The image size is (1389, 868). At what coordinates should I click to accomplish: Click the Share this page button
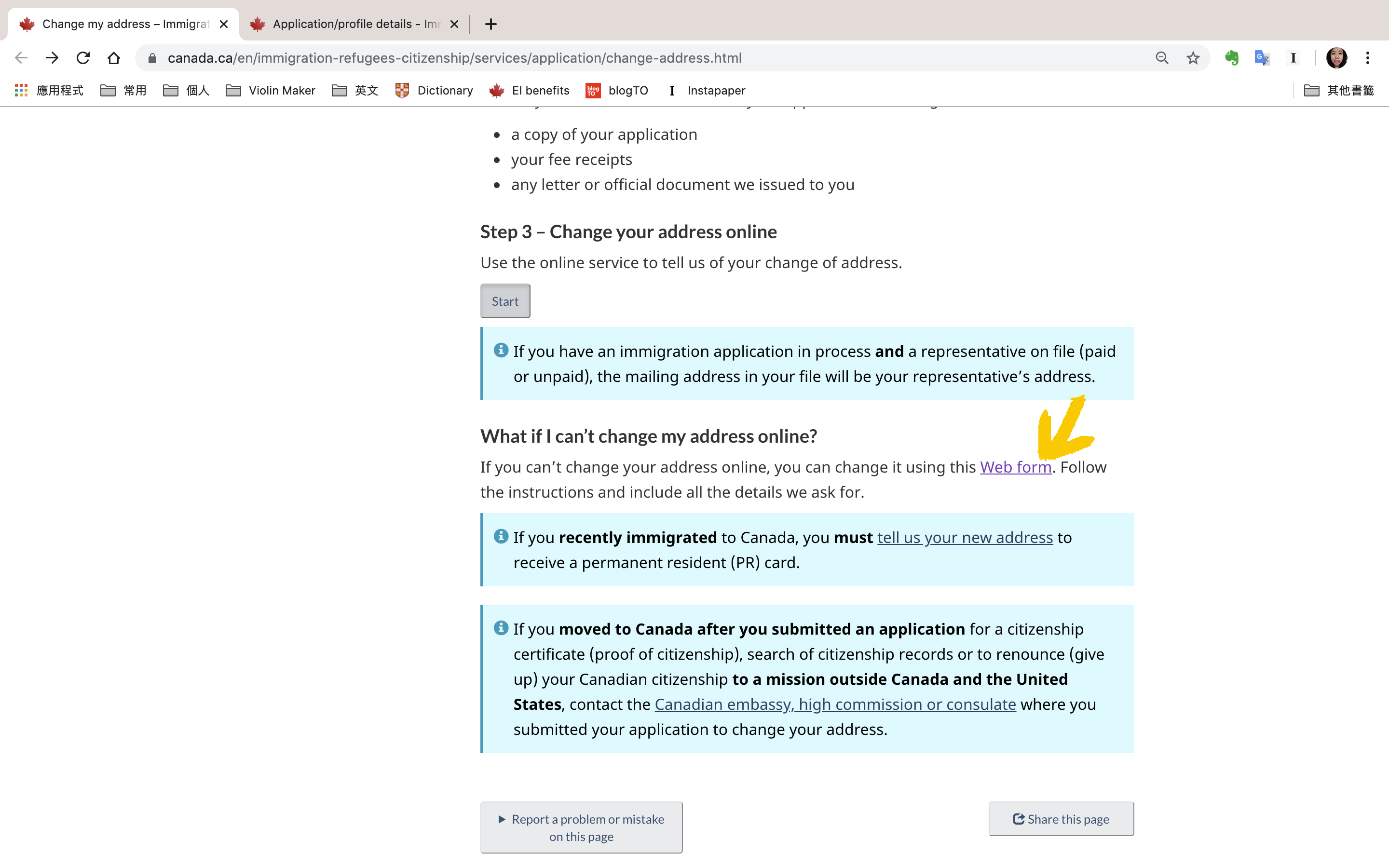[x=1060, y=818]
